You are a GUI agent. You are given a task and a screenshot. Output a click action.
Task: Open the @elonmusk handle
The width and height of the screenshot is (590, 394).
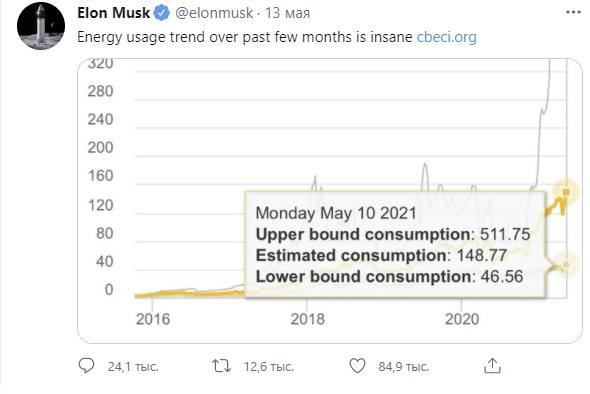pyautogui.click(x=214, y=13)
